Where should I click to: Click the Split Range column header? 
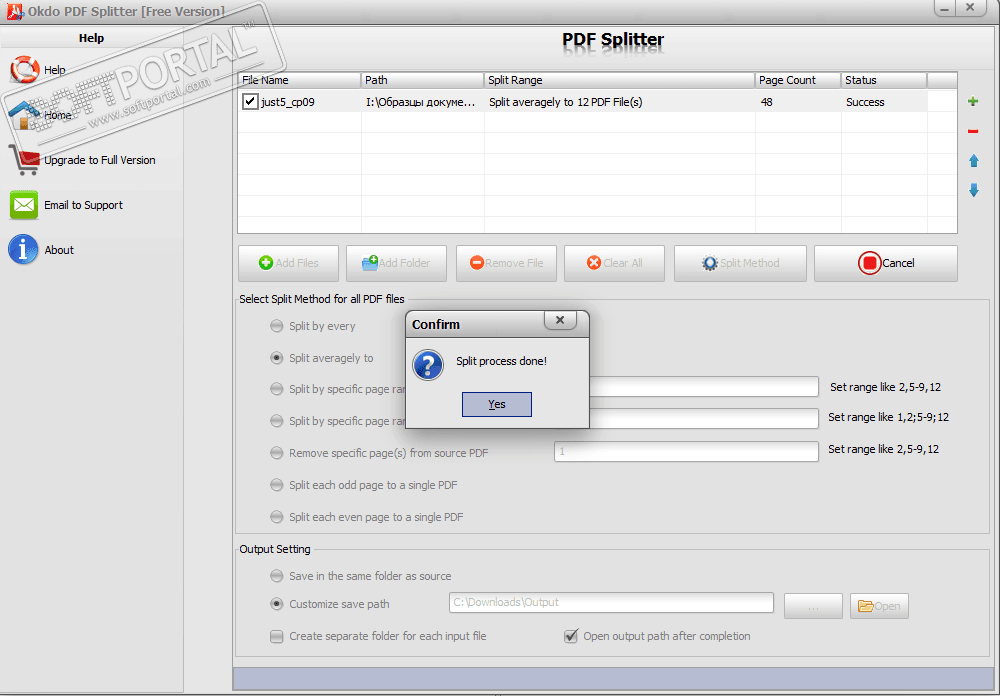[x=619, y=80]
